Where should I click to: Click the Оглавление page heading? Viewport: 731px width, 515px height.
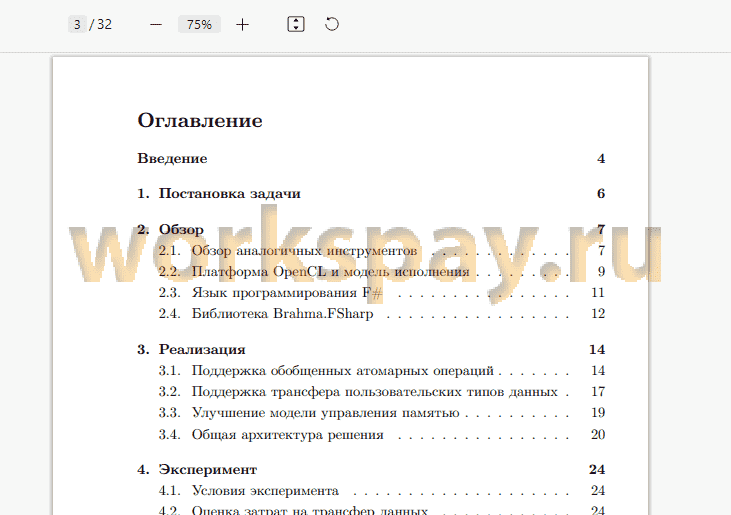click(x=200, y=120)
